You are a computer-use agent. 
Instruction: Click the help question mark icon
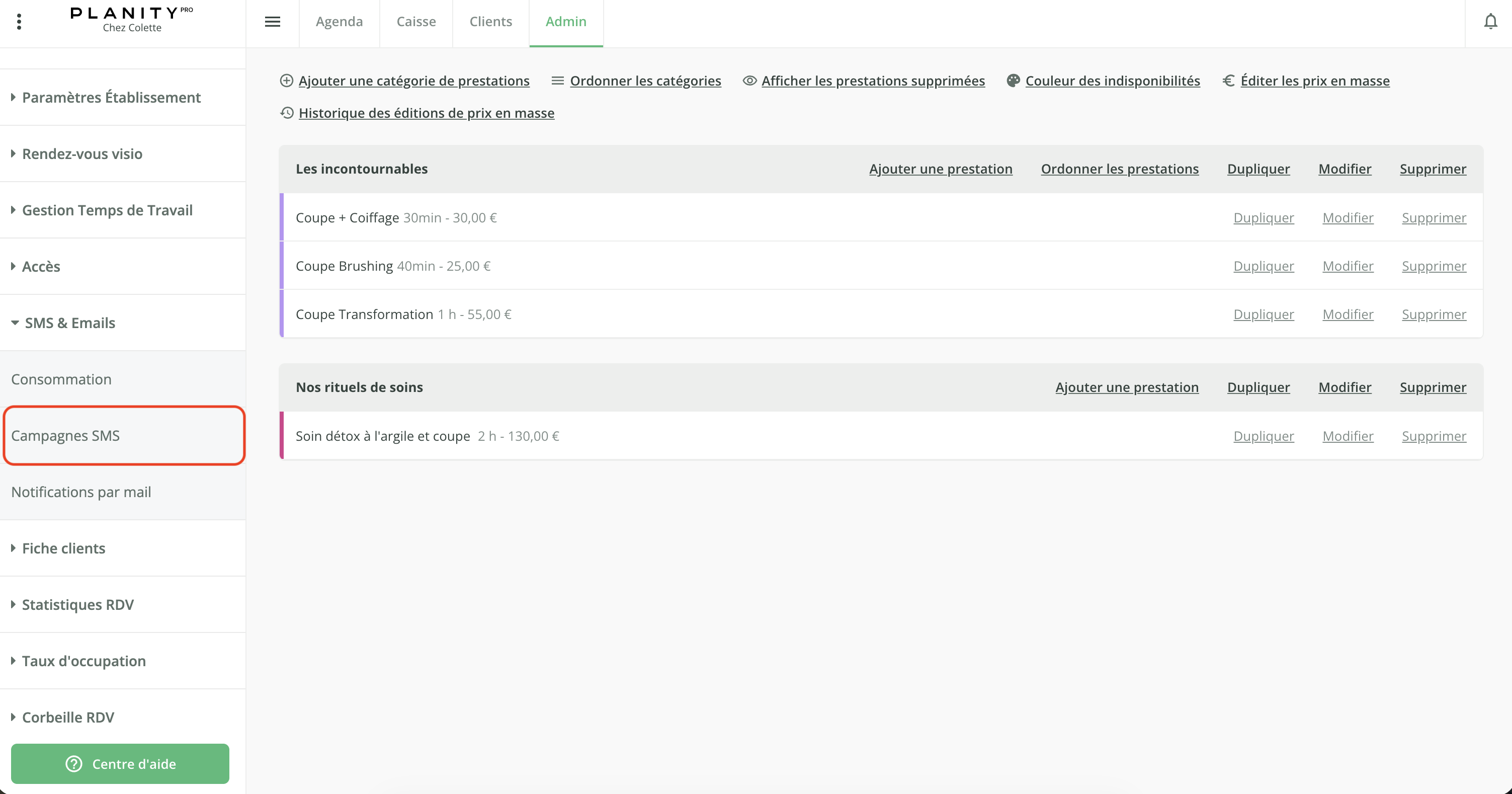coord(74,763)
